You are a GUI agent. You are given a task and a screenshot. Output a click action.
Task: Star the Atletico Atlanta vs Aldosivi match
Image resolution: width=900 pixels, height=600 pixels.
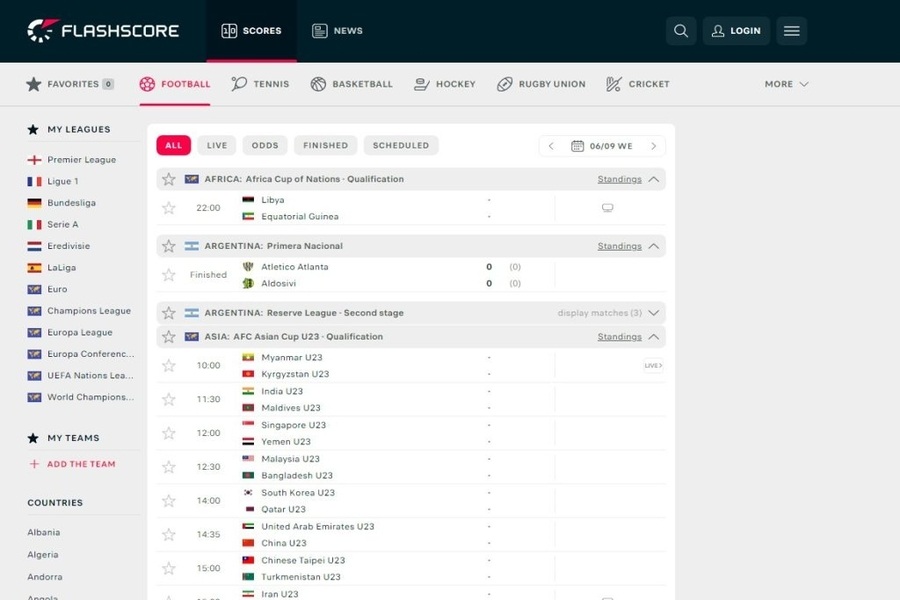click(169, 275)
